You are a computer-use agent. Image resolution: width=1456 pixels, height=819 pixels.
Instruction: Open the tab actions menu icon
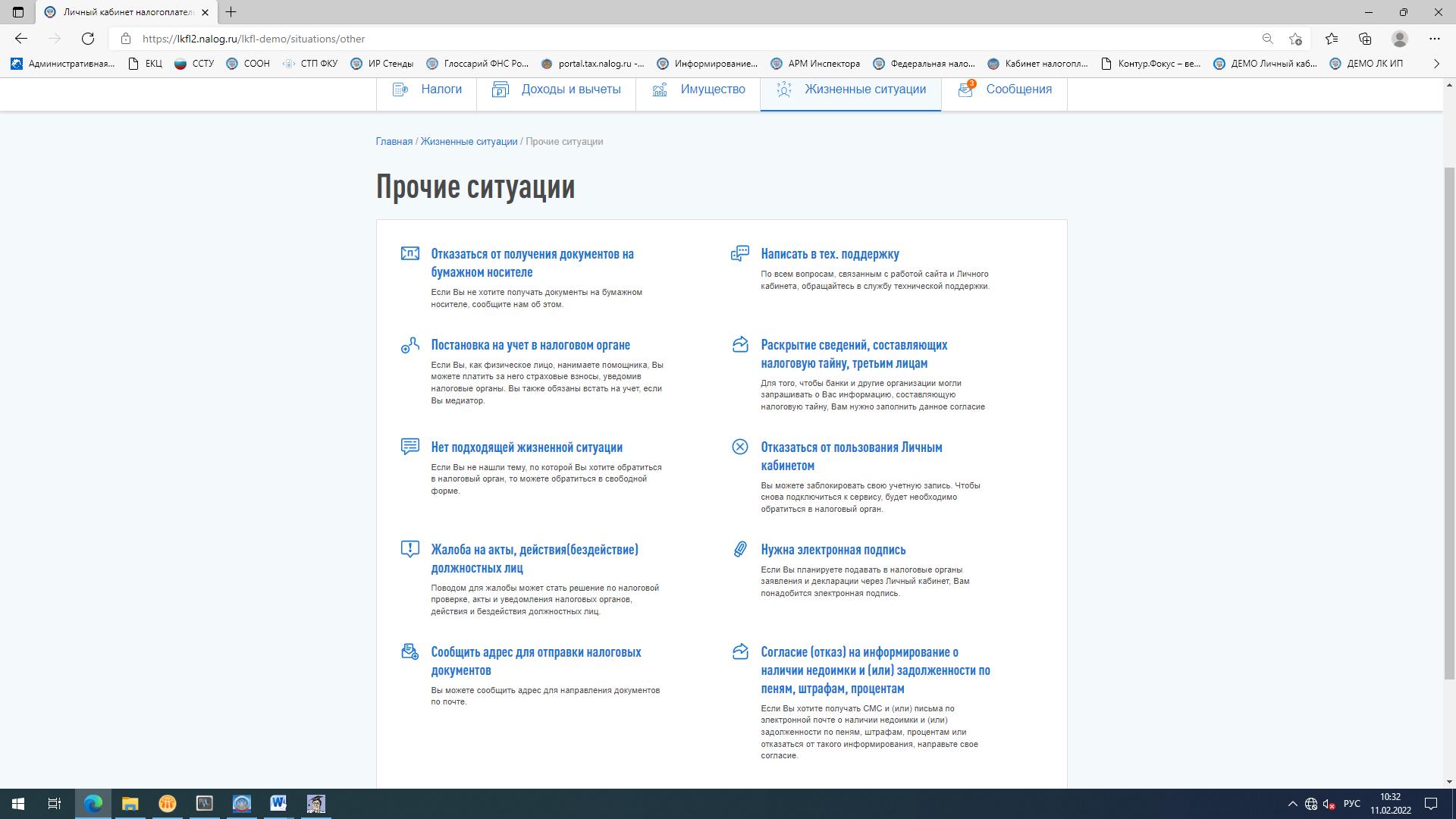pos(18,12)
